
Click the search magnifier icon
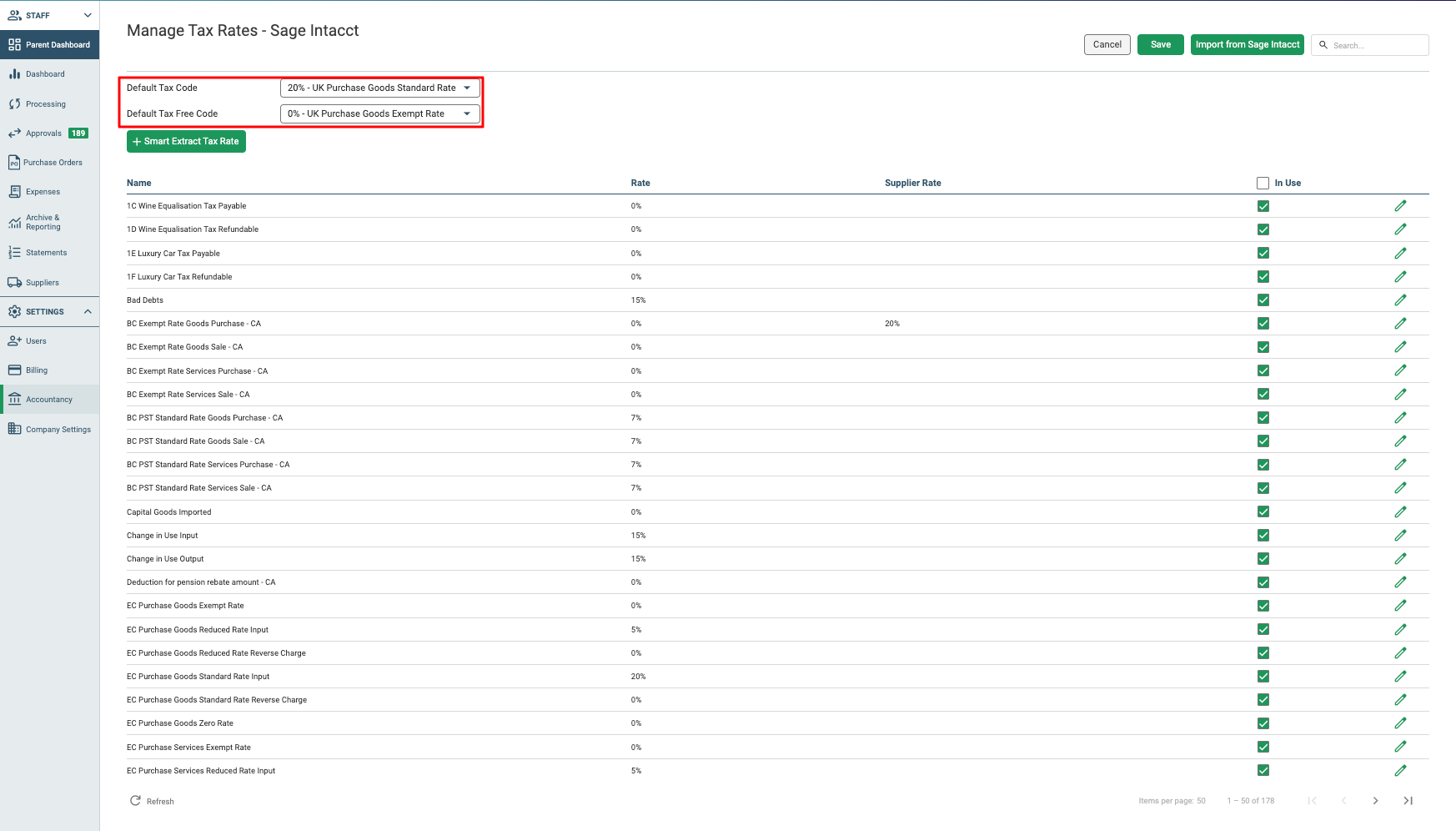tap(1323, 45)
